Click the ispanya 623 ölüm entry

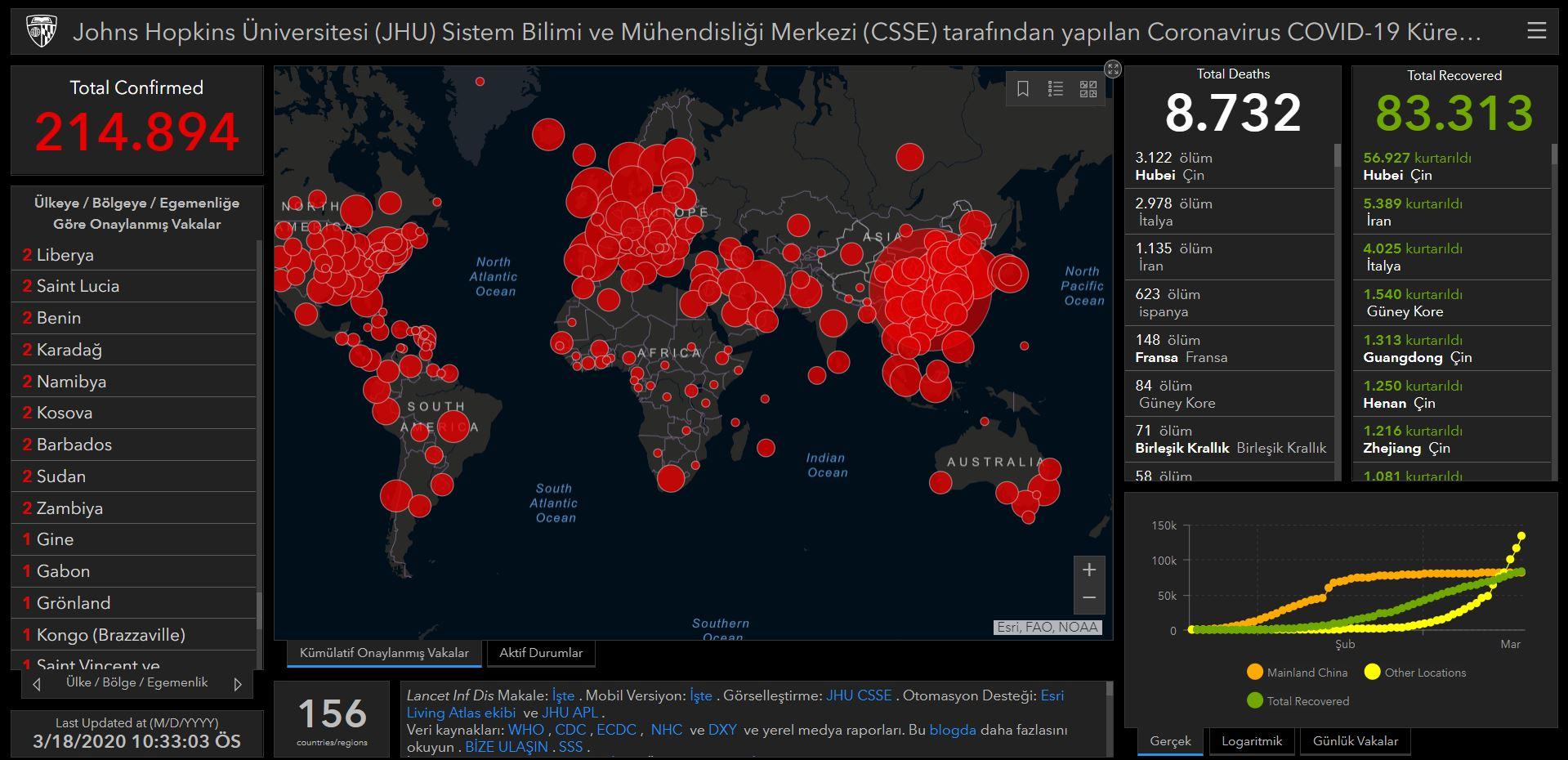1230,302
